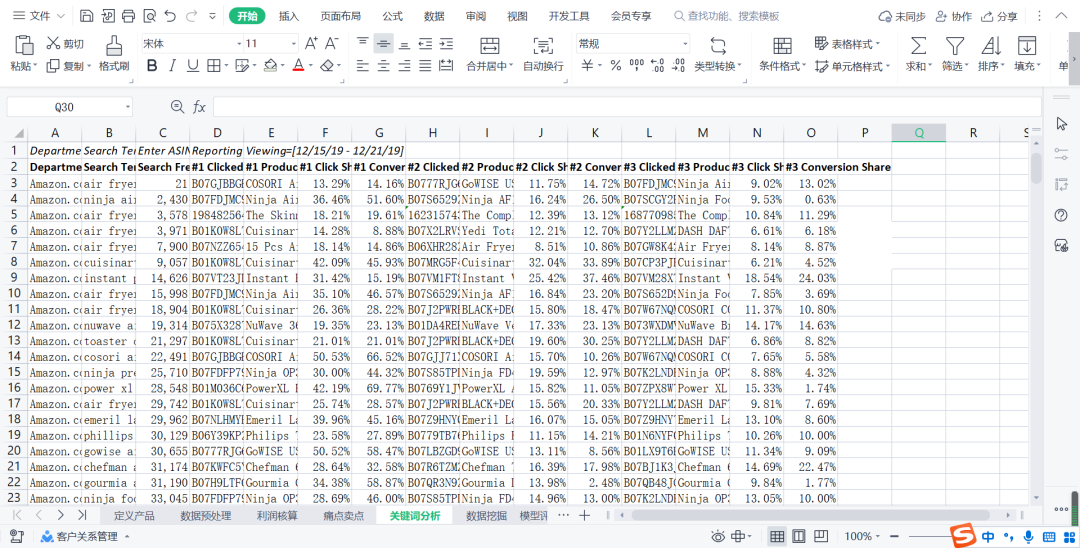The image size is (1080, 548).
Task: Decrease font size with A- icon
Action: click(x=331, y=43)
